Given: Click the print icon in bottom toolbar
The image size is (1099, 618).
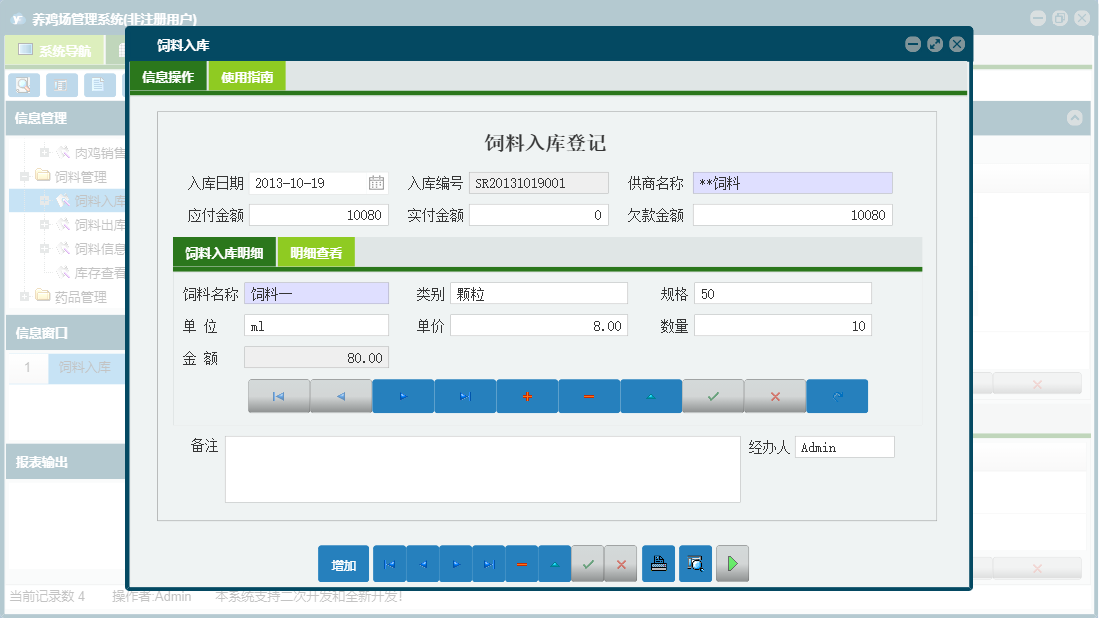Looking at the screenshot, I should pyautogui.click(x=658, y=564).
